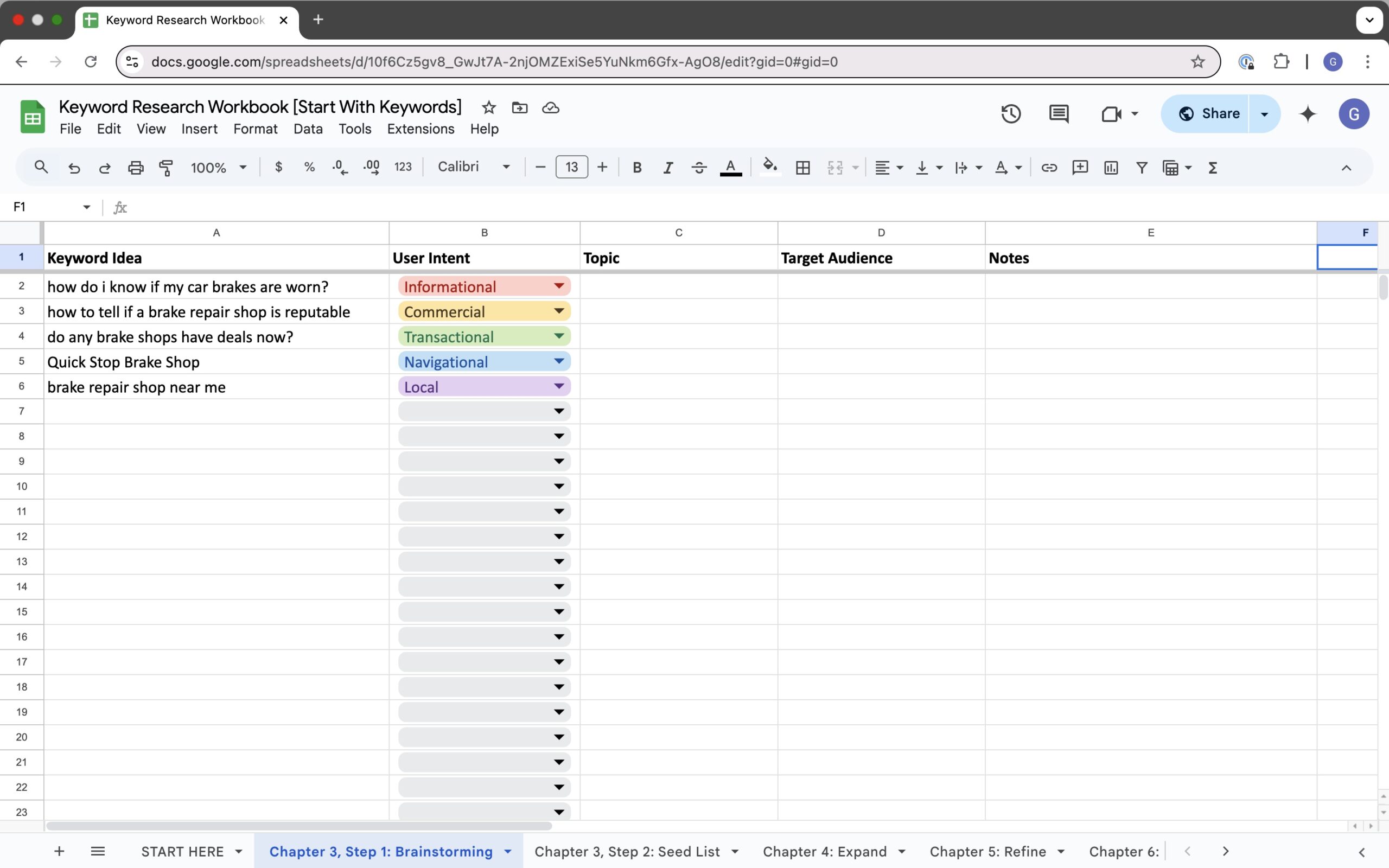Open the fill color picker
This screenshot has height=868, width=1389.
coord(770,168)
